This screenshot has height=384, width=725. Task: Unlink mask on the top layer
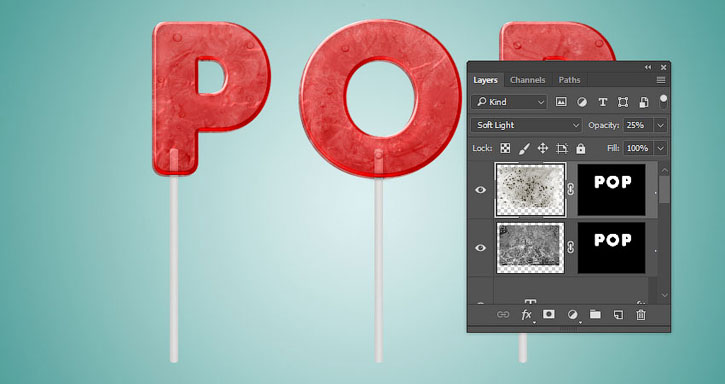point(571,189)
